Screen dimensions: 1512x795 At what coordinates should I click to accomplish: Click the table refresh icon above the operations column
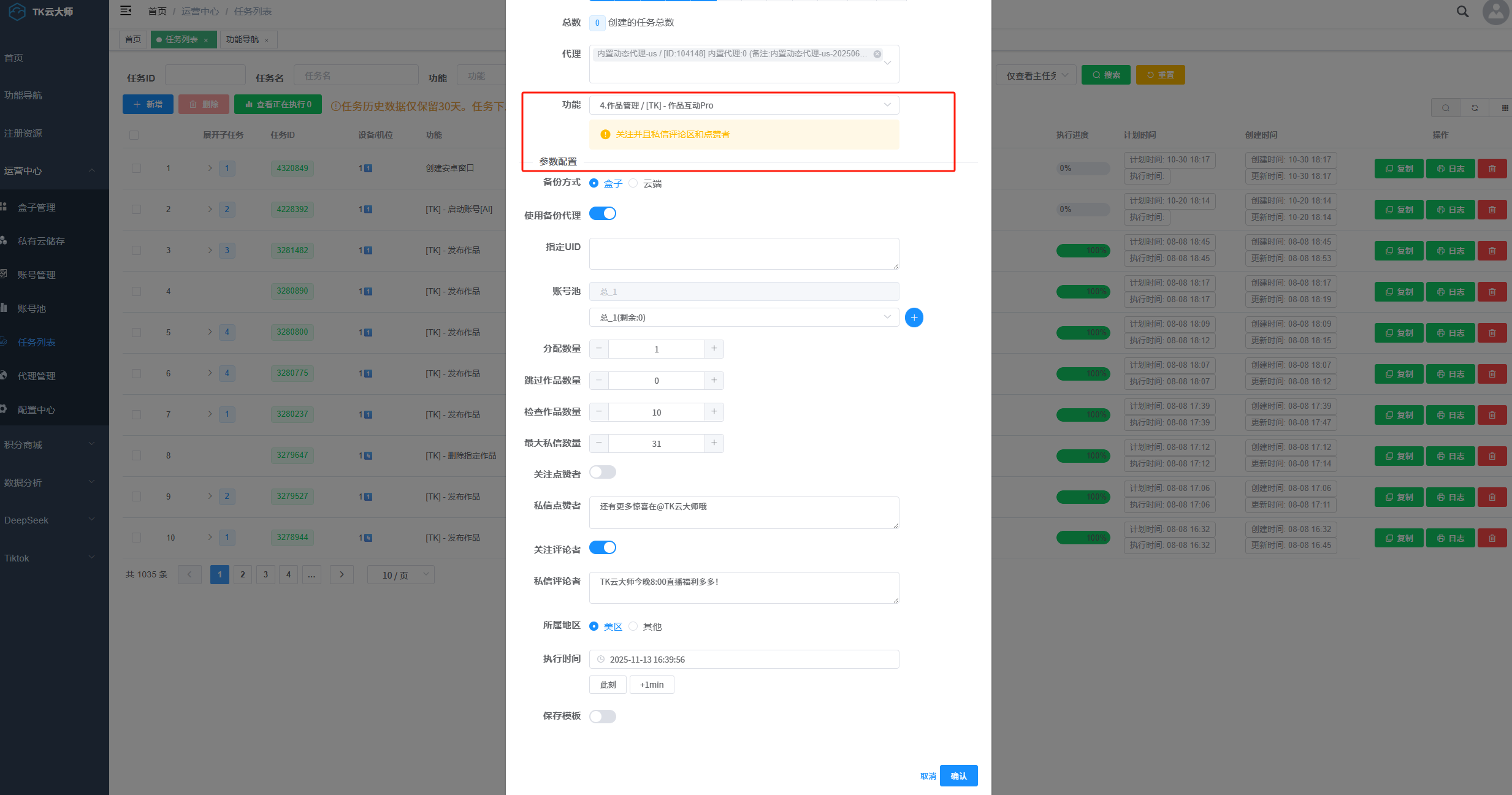[x=1475, y=108]
